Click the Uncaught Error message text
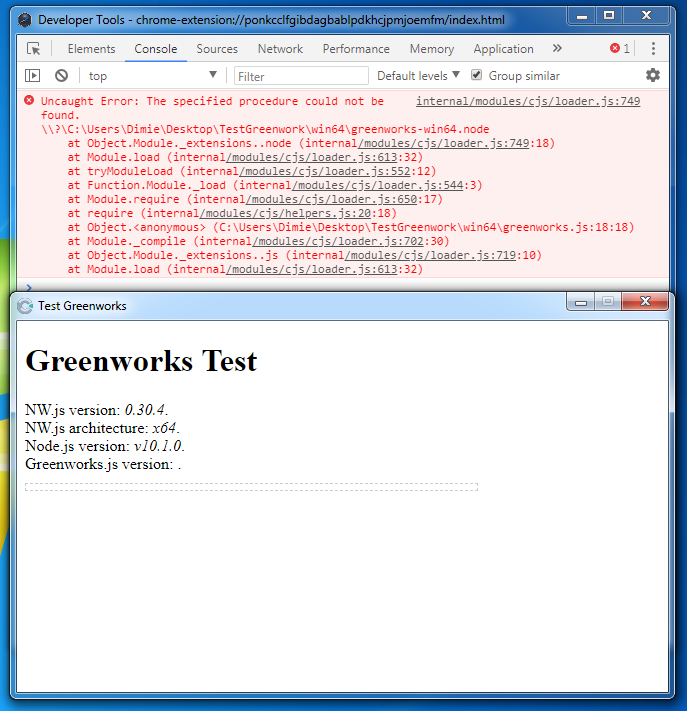Image resolution: width=687 pixels, height=711 pixels. [x=212, y=108]
